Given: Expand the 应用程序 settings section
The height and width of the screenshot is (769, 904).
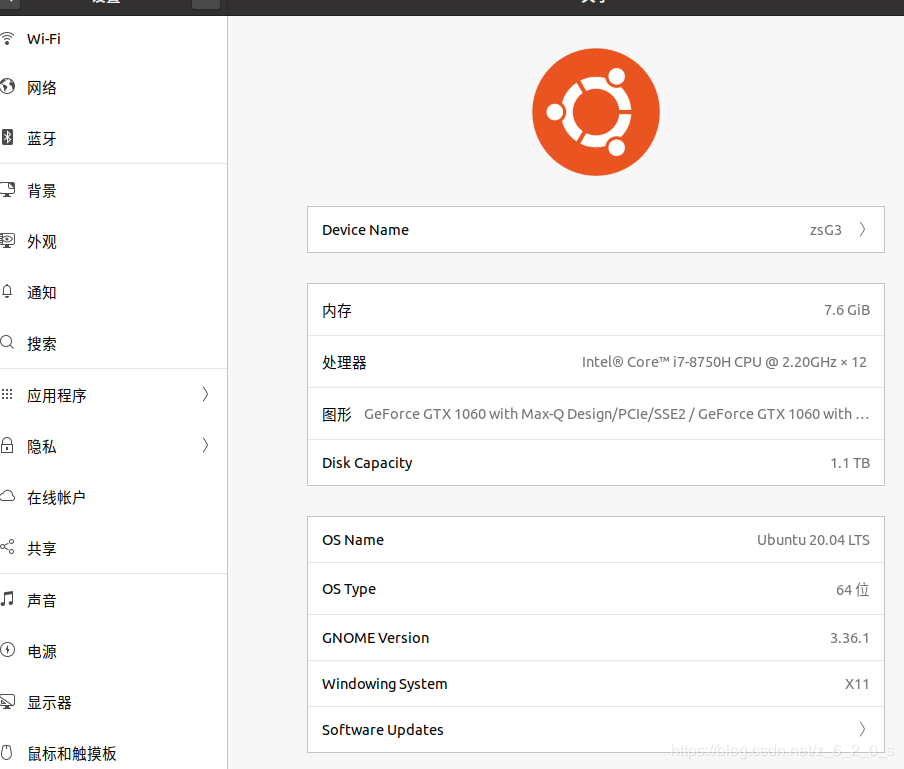Looking at the screenshot, I should [x=206, y=395].
